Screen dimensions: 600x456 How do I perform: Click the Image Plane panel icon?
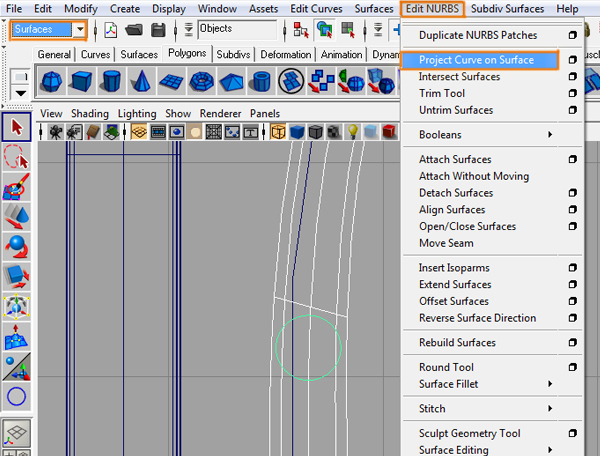[111, 132]
